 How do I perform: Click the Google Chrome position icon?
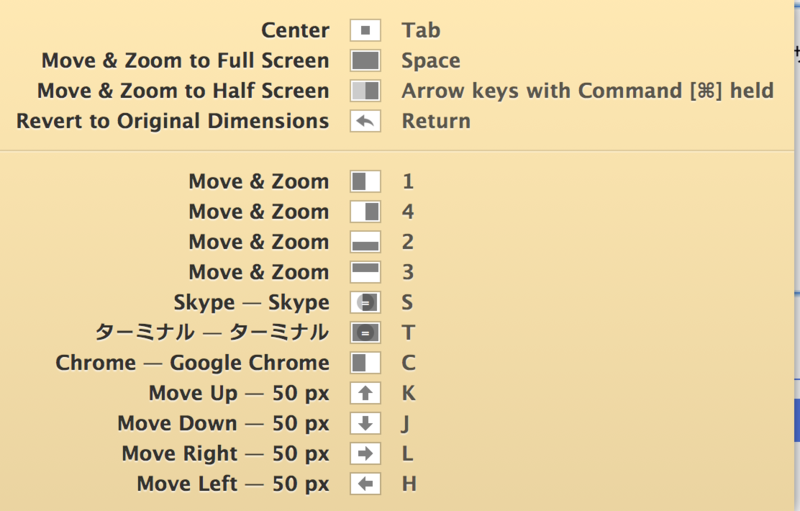pos(365,363)
